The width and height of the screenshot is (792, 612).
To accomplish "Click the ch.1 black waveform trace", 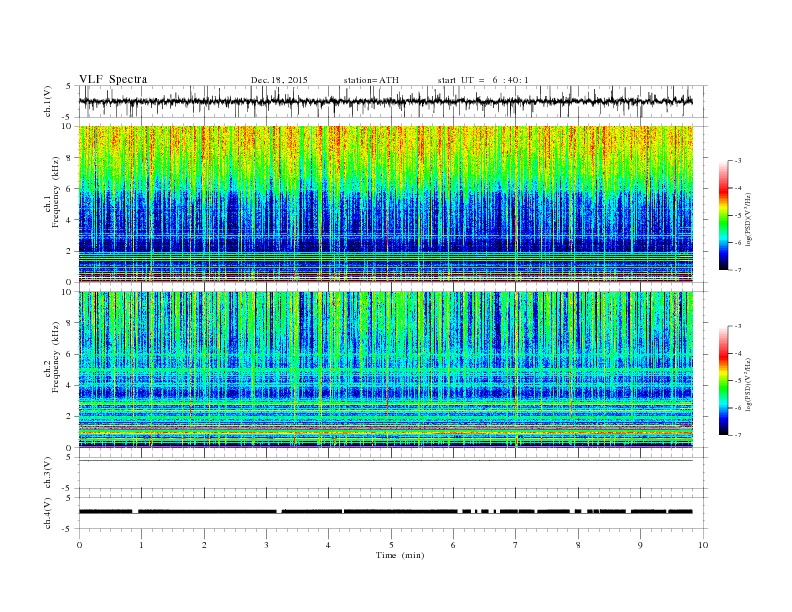I will click(385, 101).
